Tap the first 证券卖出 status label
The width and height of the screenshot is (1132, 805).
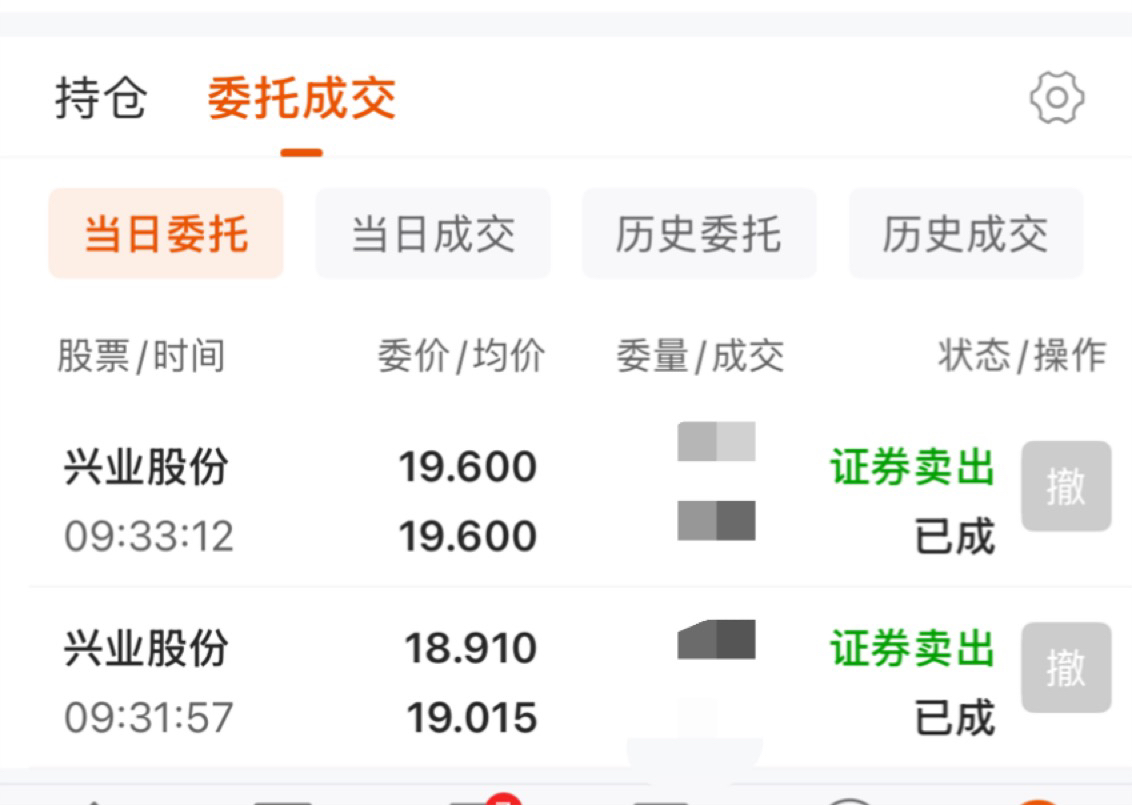(x=913, y=466)
